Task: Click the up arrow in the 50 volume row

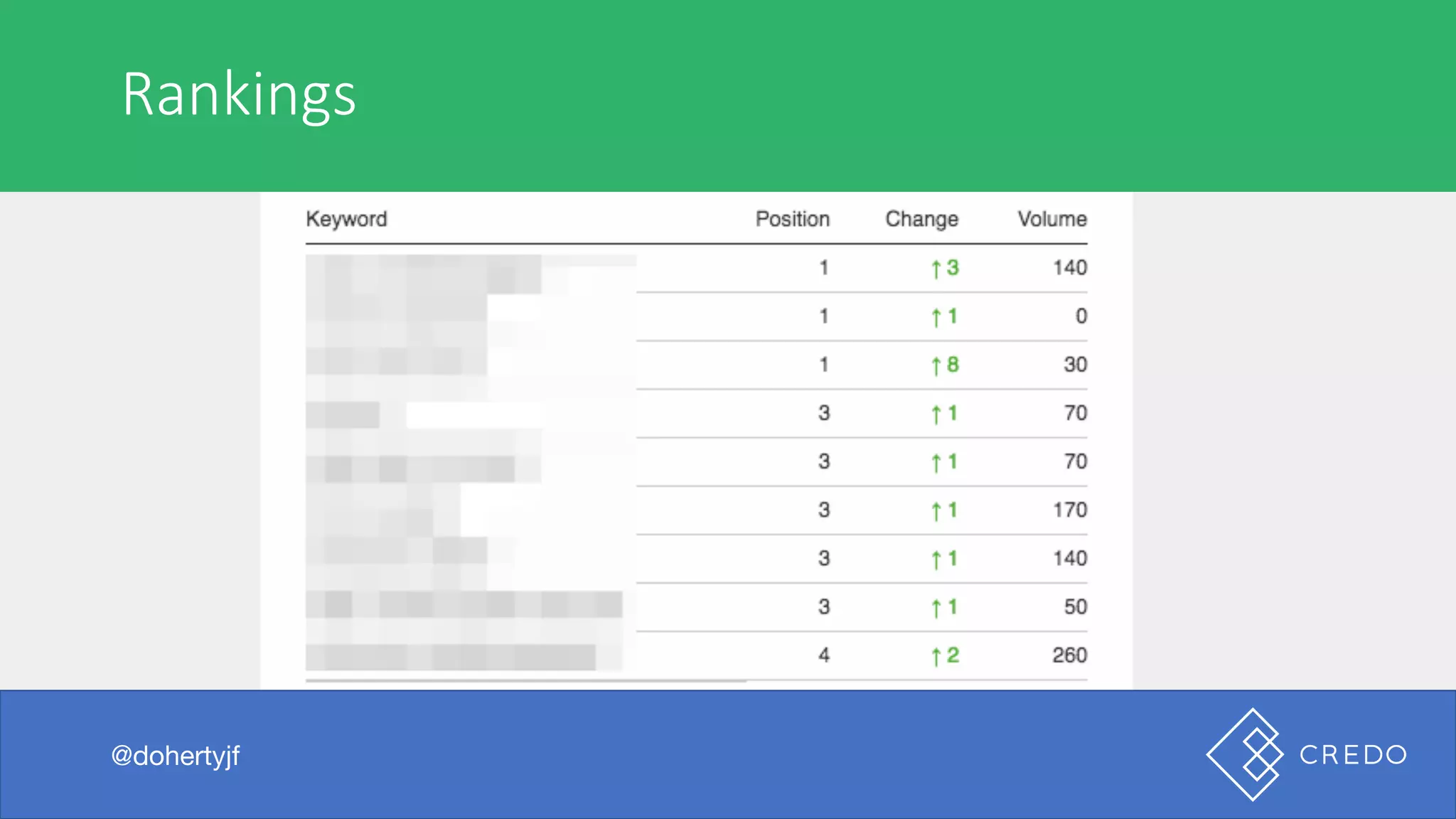Action: click(936, 608)
